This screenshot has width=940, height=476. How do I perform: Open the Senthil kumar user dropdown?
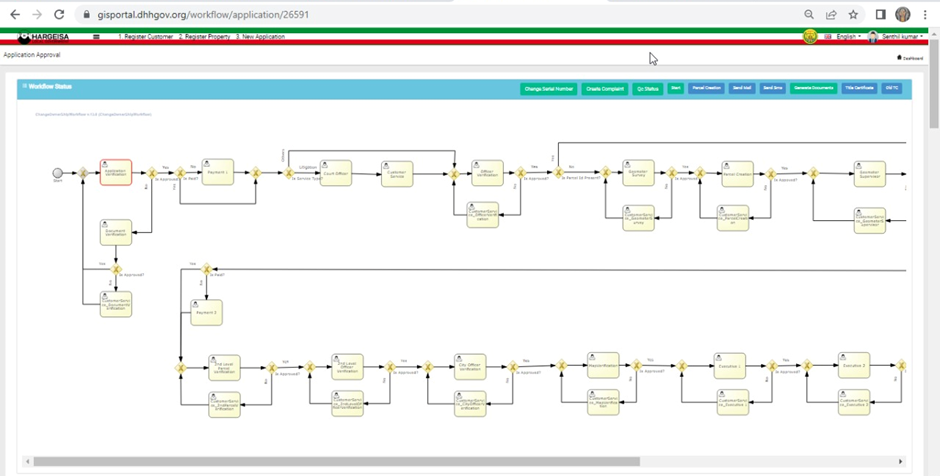(x=896, y=37)
